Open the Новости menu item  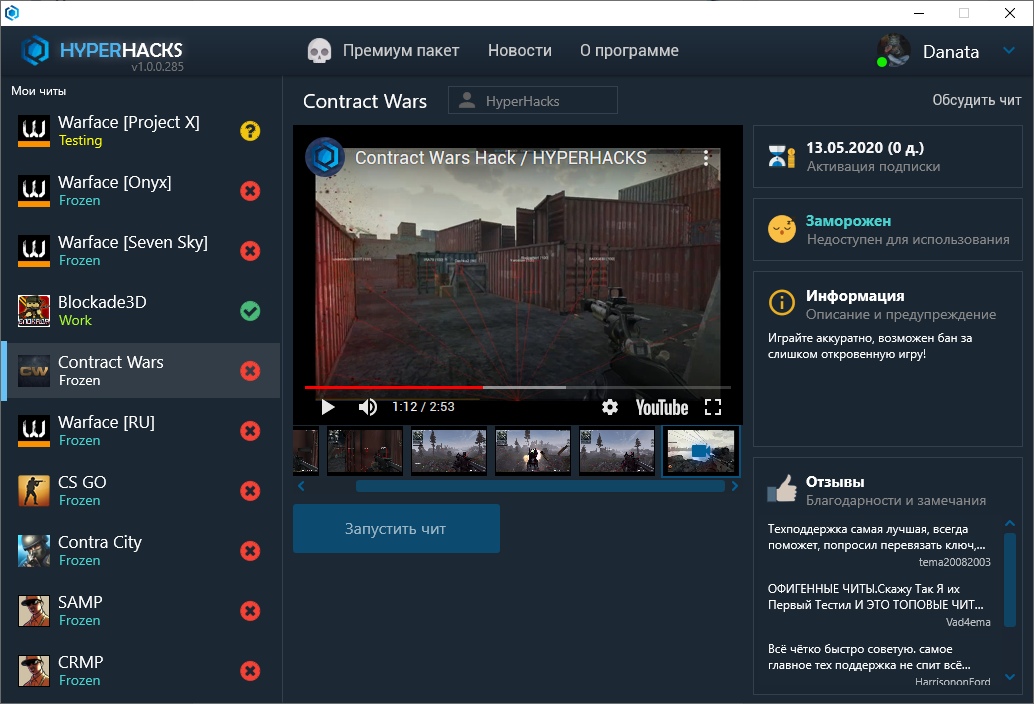pos(519,51)
